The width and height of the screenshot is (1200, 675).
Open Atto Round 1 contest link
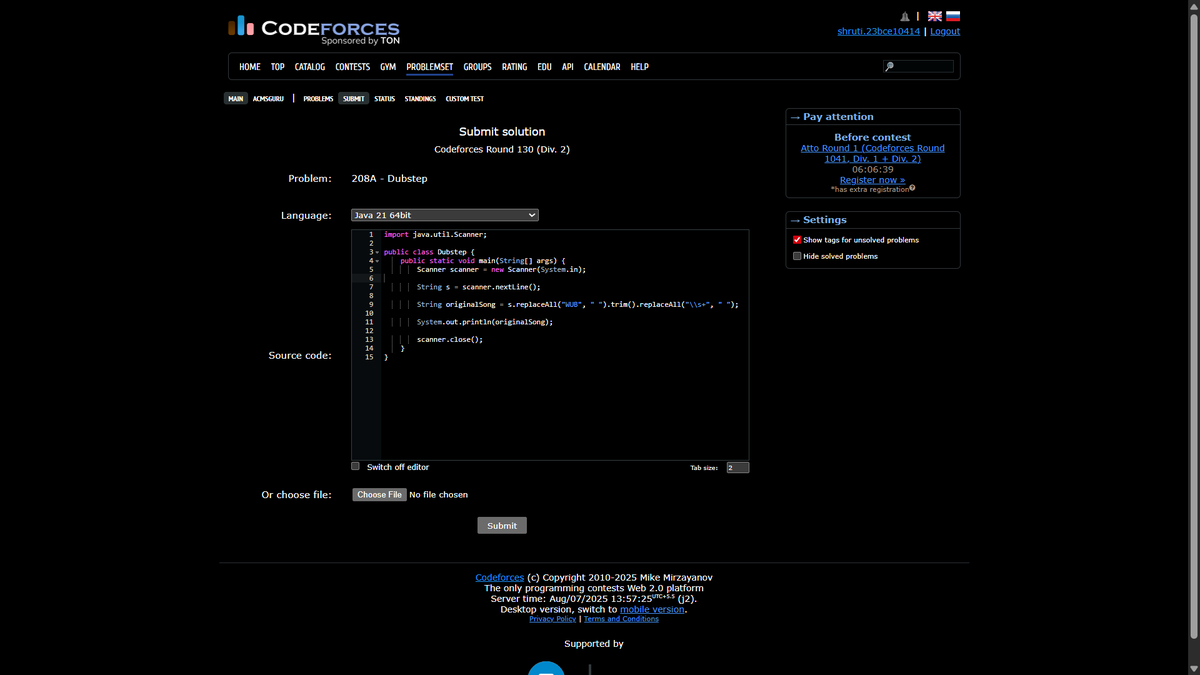coord(872,153)
